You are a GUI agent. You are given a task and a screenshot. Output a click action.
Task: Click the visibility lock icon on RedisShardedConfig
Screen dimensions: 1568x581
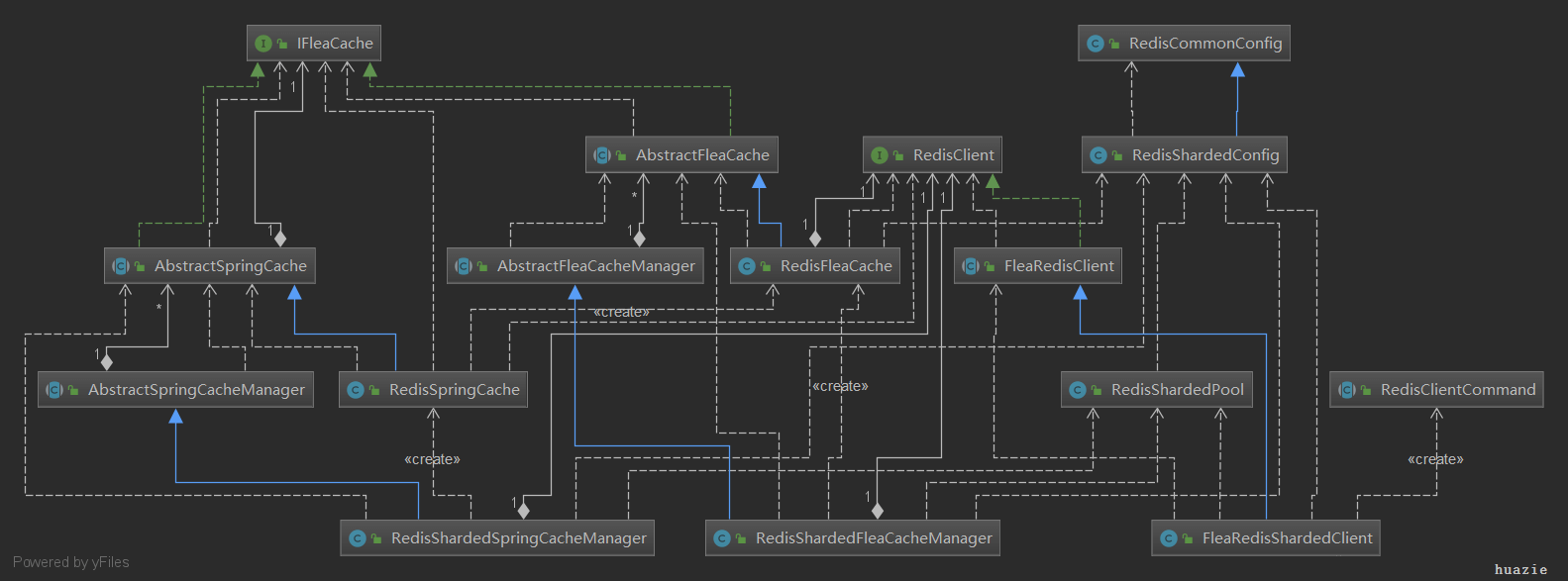tap(1117, 155)
